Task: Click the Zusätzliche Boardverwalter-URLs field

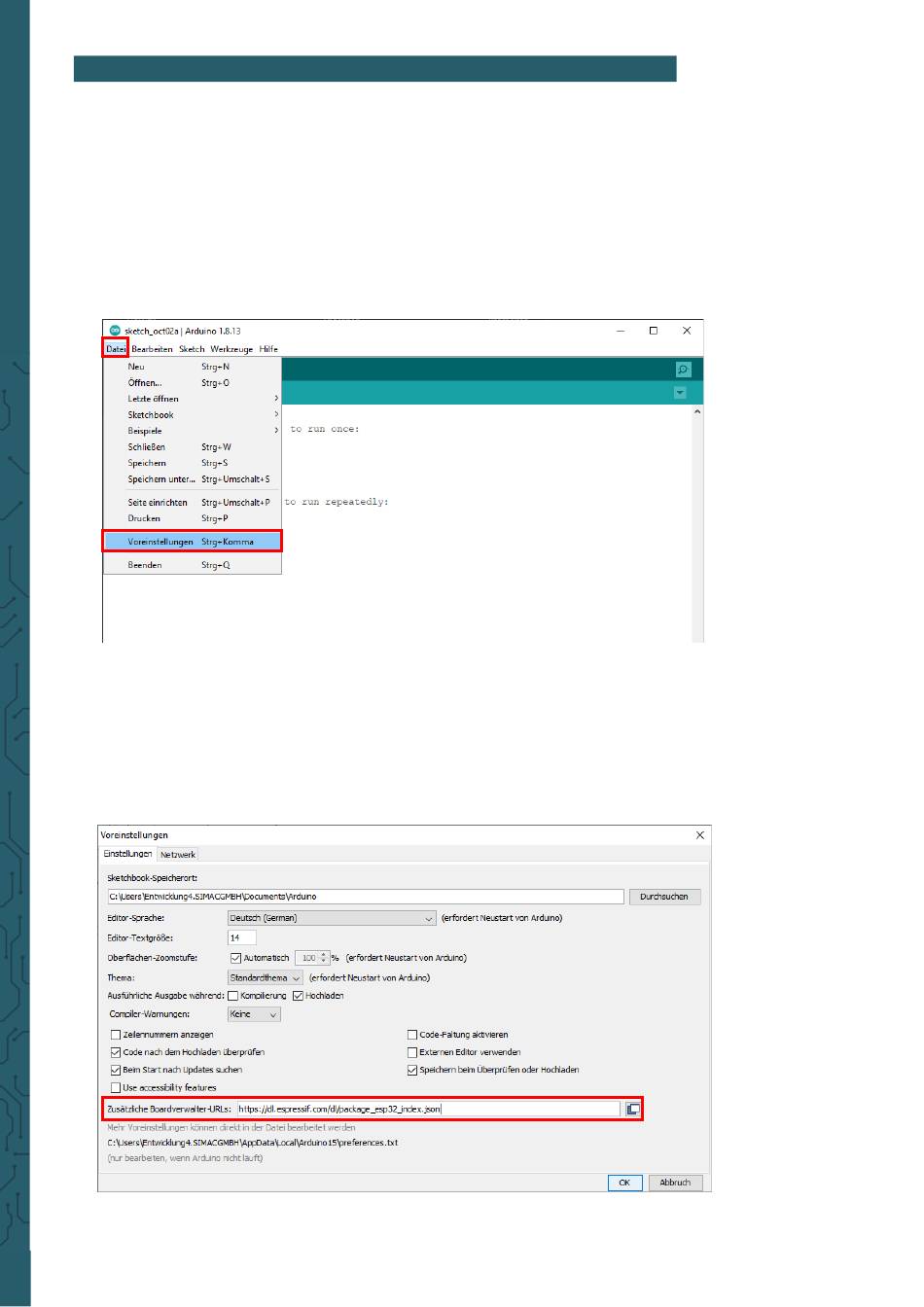Action: point(427,1109)
